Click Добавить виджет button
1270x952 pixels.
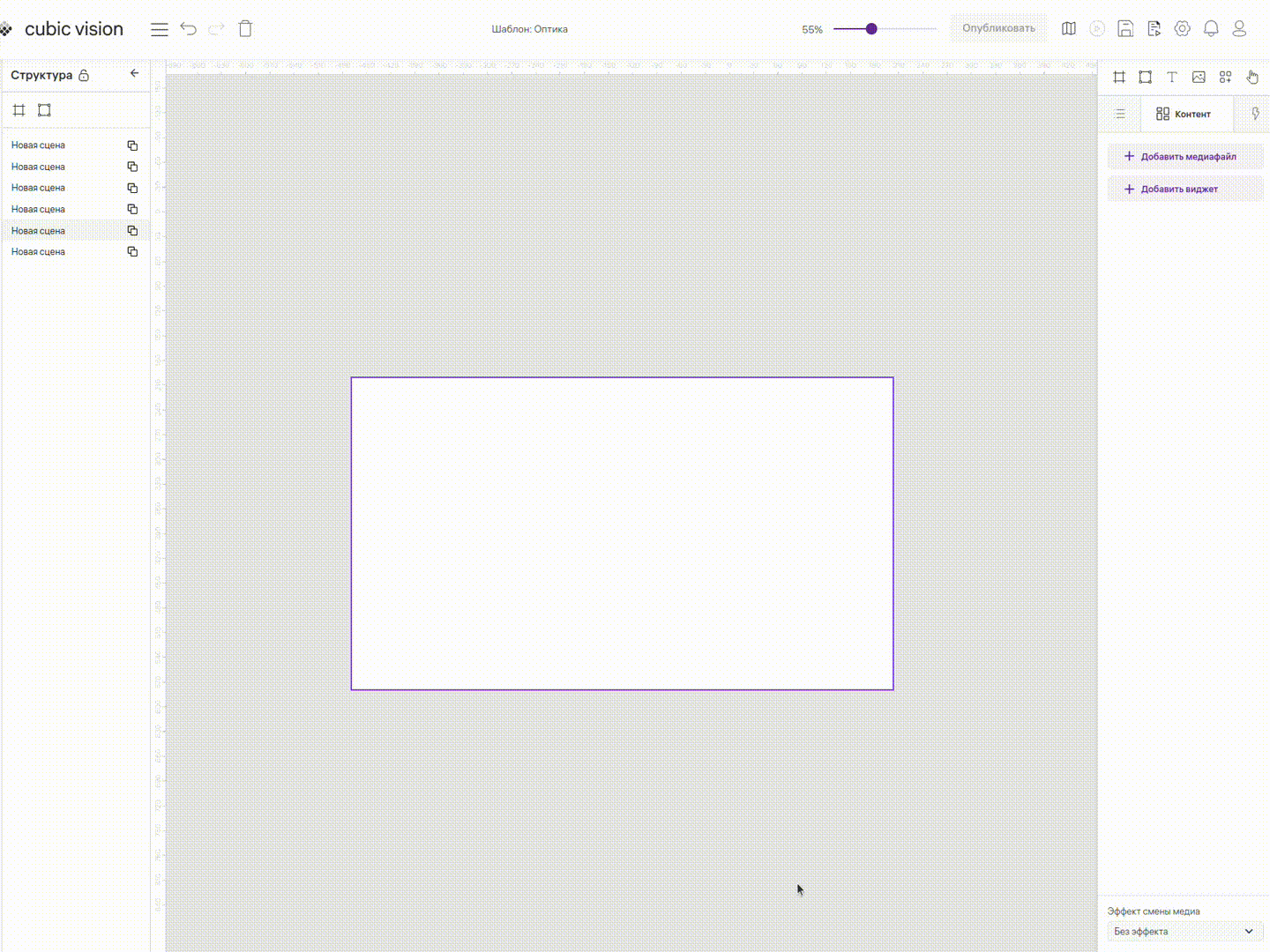1184,190
